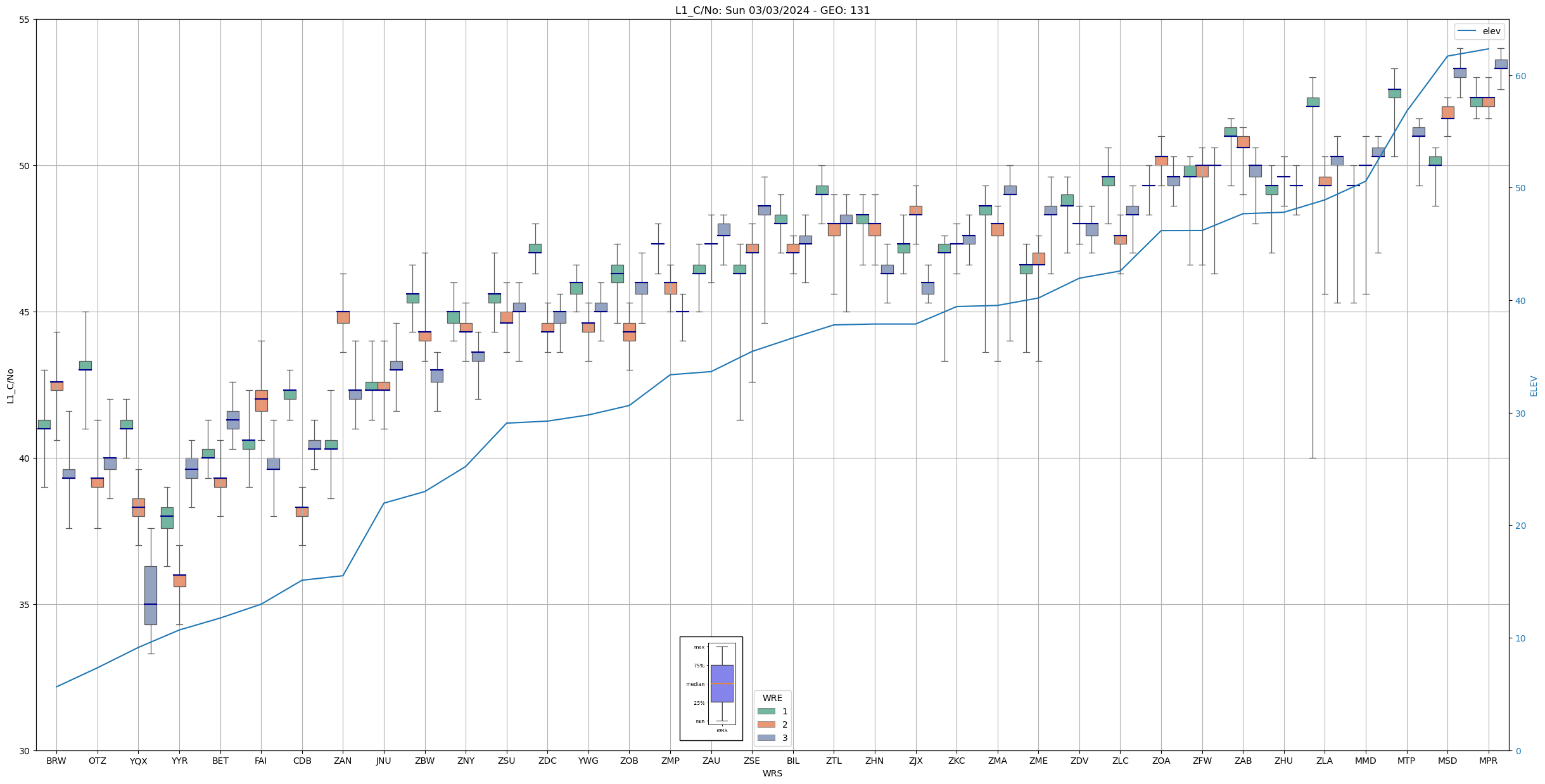Click the BRW x-axis tick label
The width and height of the screenshot is (1545, 784).
(56, 761)
